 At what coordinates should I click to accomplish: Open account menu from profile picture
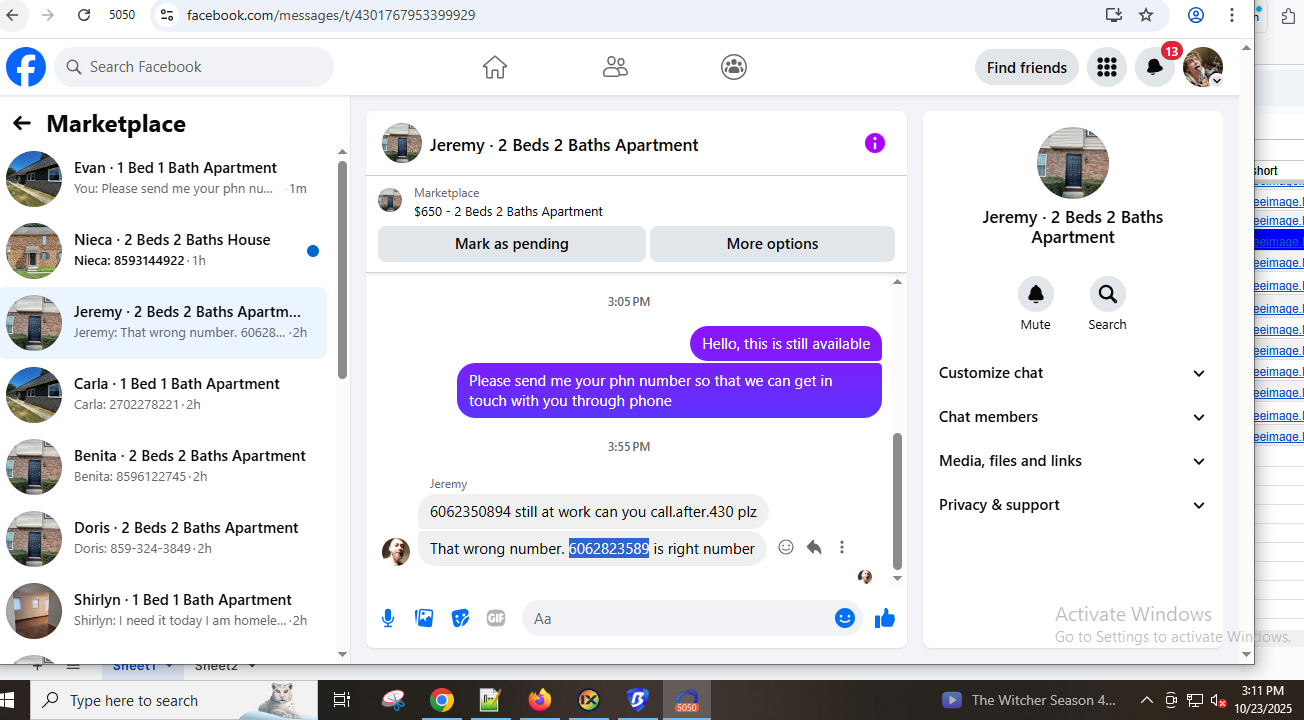[x=1202, y=67]
